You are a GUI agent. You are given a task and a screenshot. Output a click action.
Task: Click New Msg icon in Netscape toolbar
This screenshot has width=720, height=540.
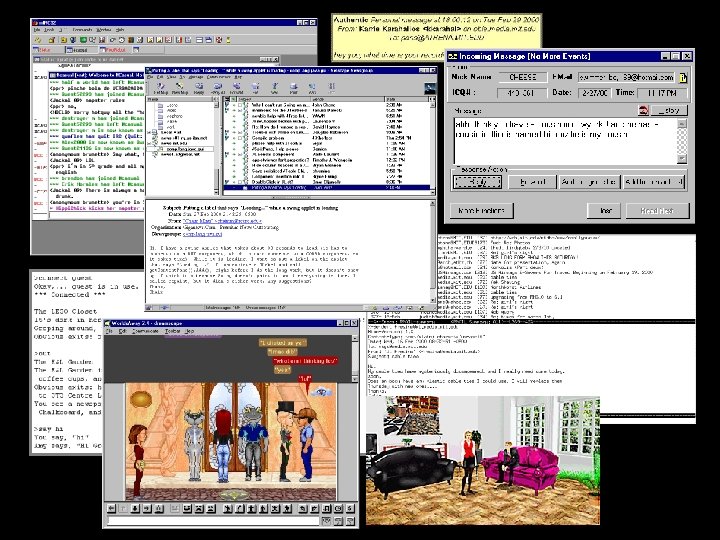tap(180, 88)
